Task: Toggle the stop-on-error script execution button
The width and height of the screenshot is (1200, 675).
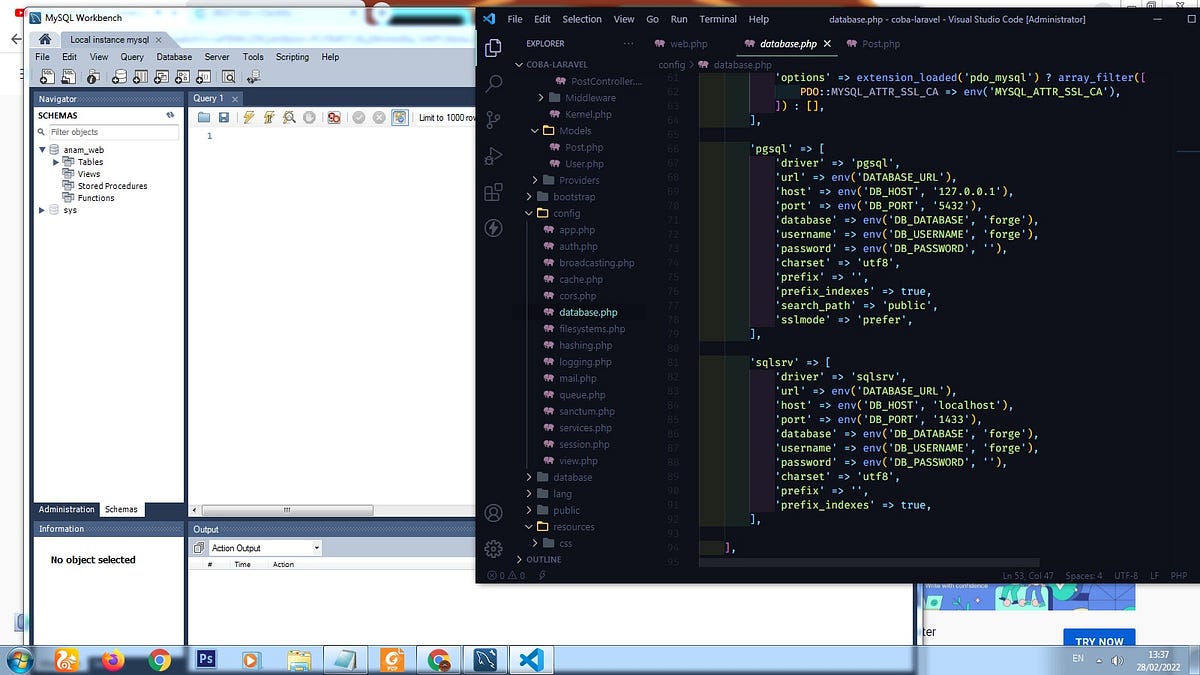Action: pos(335,118)
